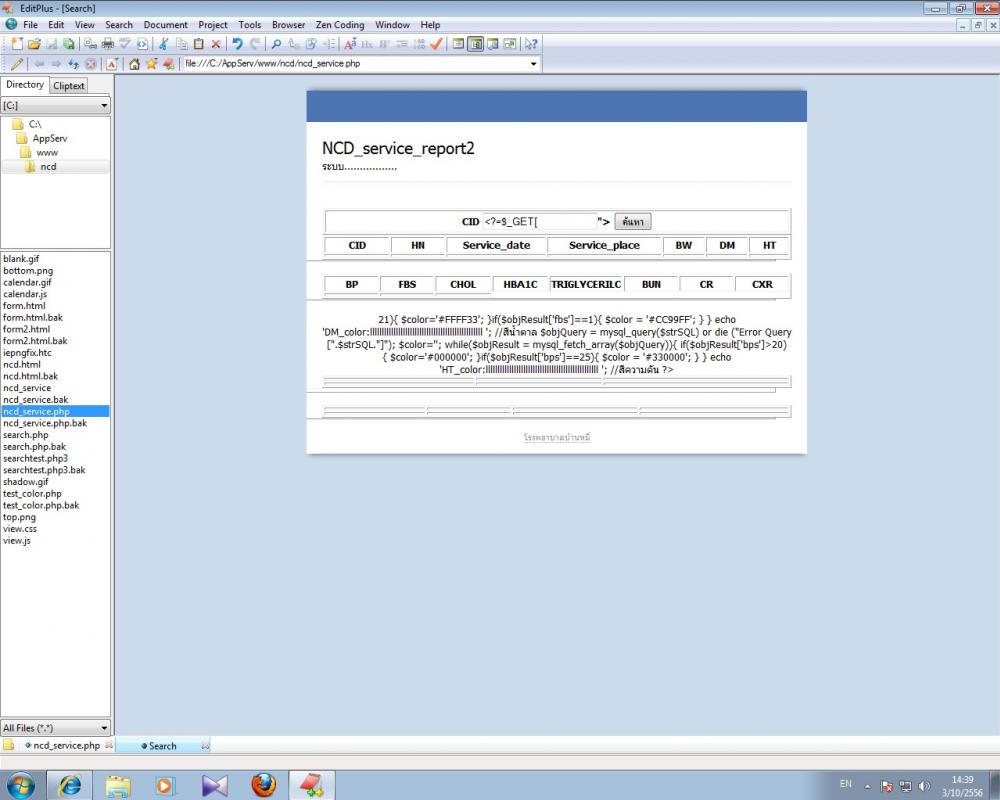Open the Tools menu

(x=249, y=25)
